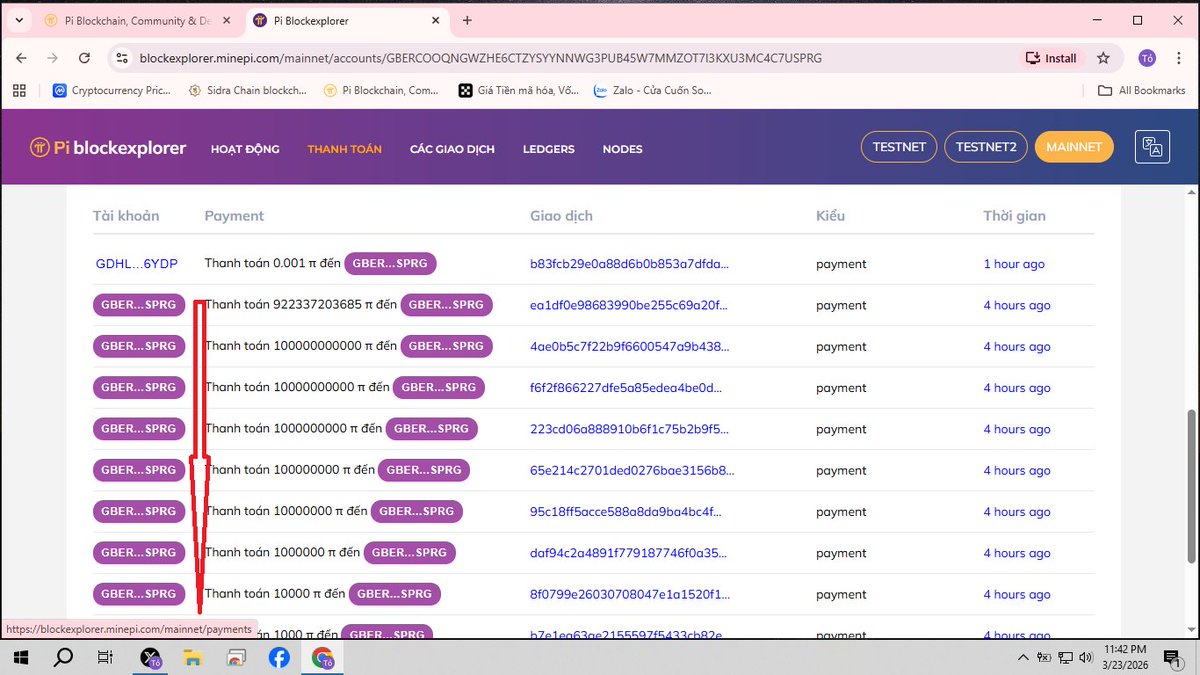This screenshot has height=675, width=1200.
Task: Focus the browser address bar URL
Action: pyautogui.click(x=481, y=58)
